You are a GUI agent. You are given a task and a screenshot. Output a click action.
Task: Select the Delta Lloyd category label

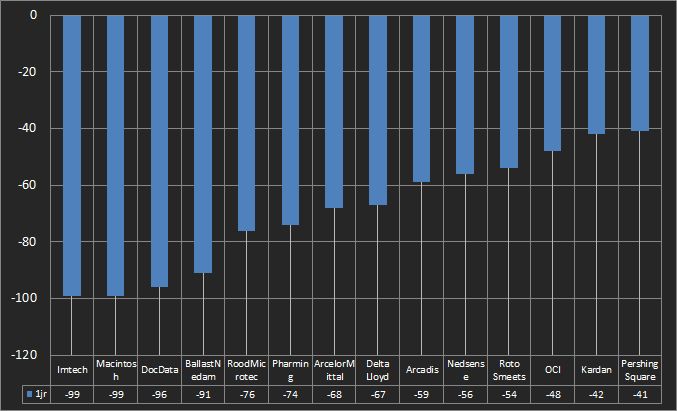coord(378,370)
